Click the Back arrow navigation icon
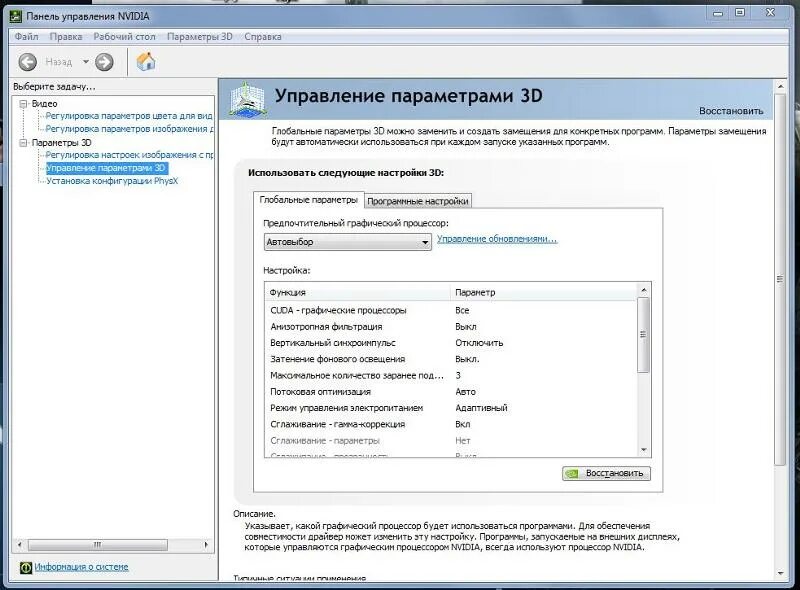This screenshot has height=590, width=800. pos(28,62)
